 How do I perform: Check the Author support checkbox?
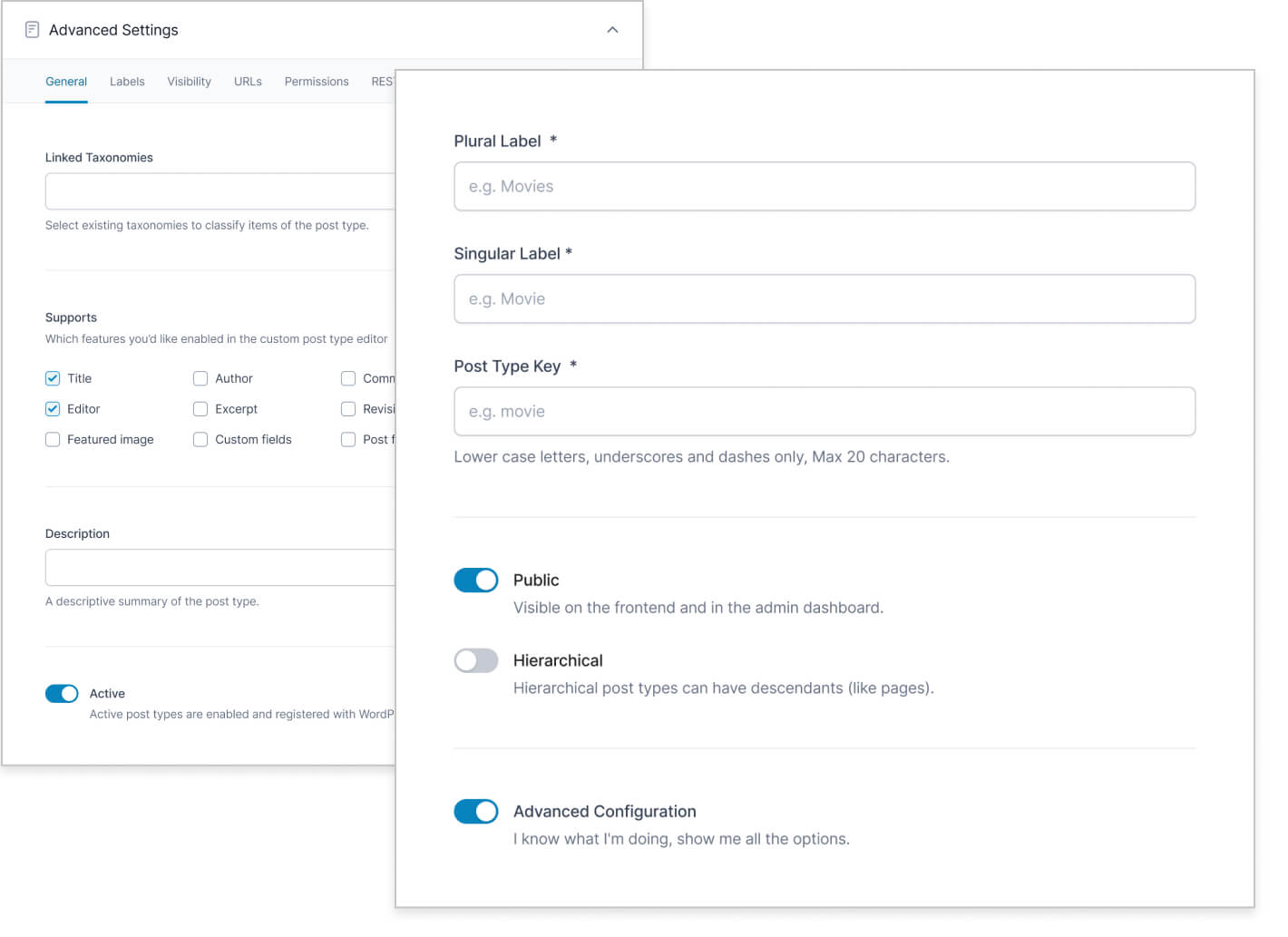[200, 378]
